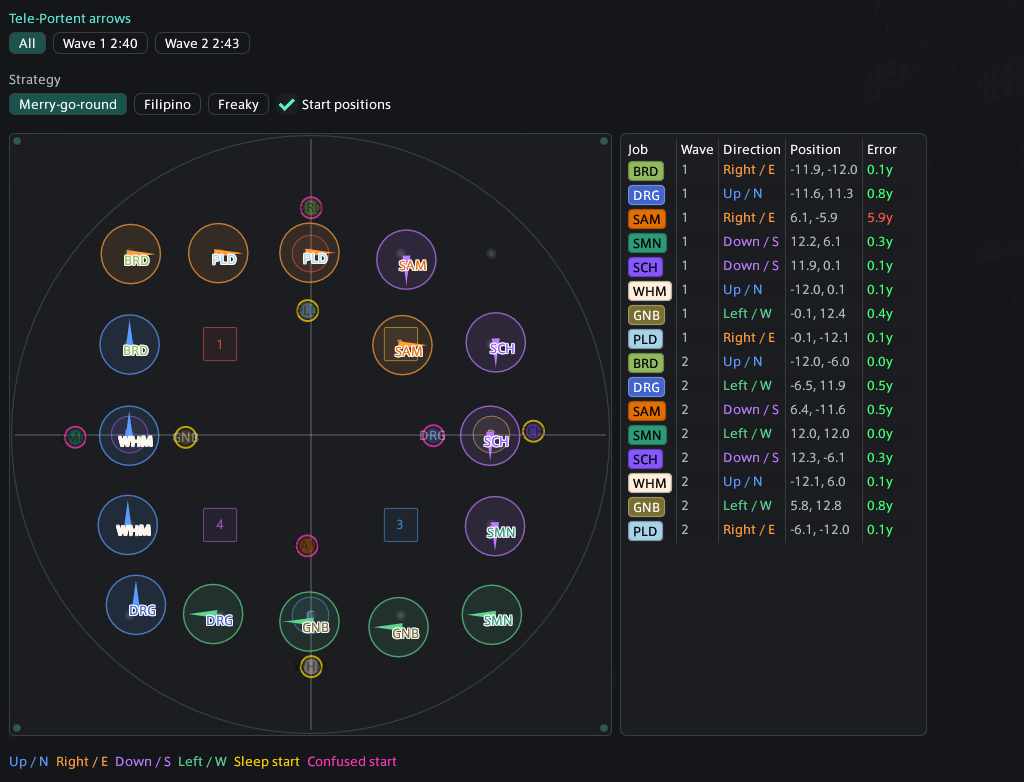This screenshot has height=782, width=1024.
Task: Click the Position column header
Action: (x=815, y=150)
